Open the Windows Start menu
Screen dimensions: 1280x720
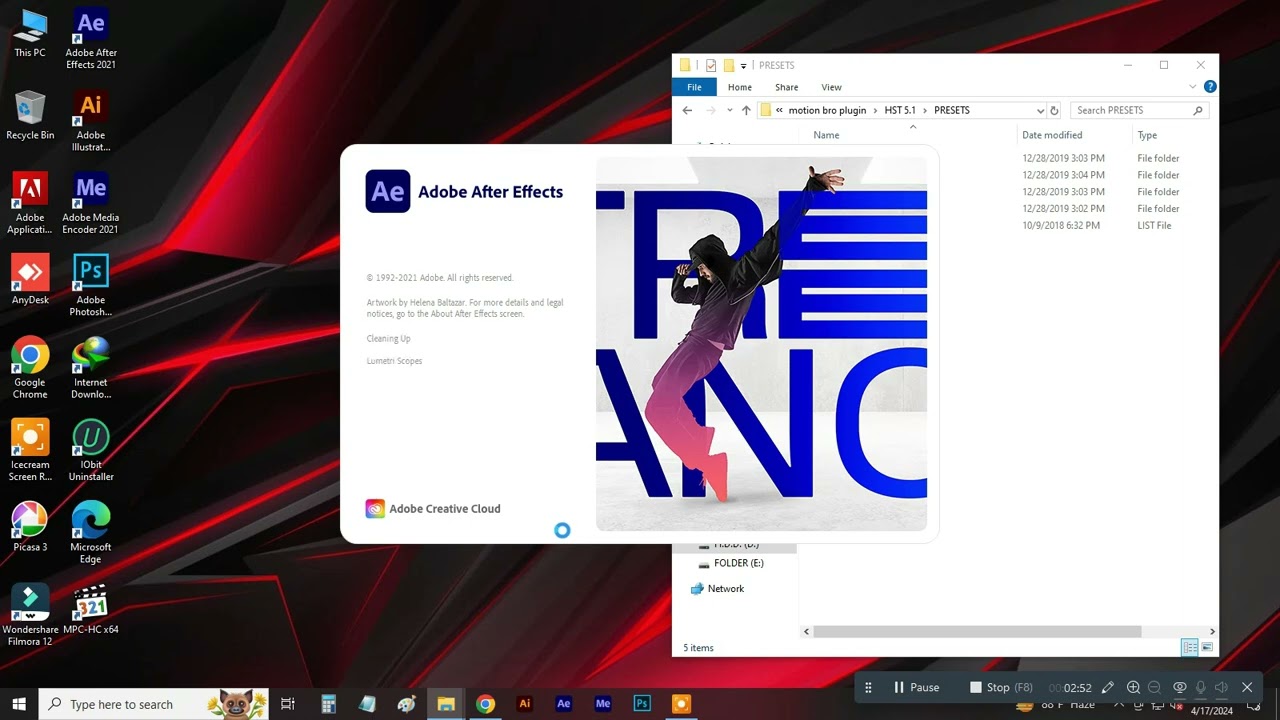pyautogui.click(x=19, y=704)
